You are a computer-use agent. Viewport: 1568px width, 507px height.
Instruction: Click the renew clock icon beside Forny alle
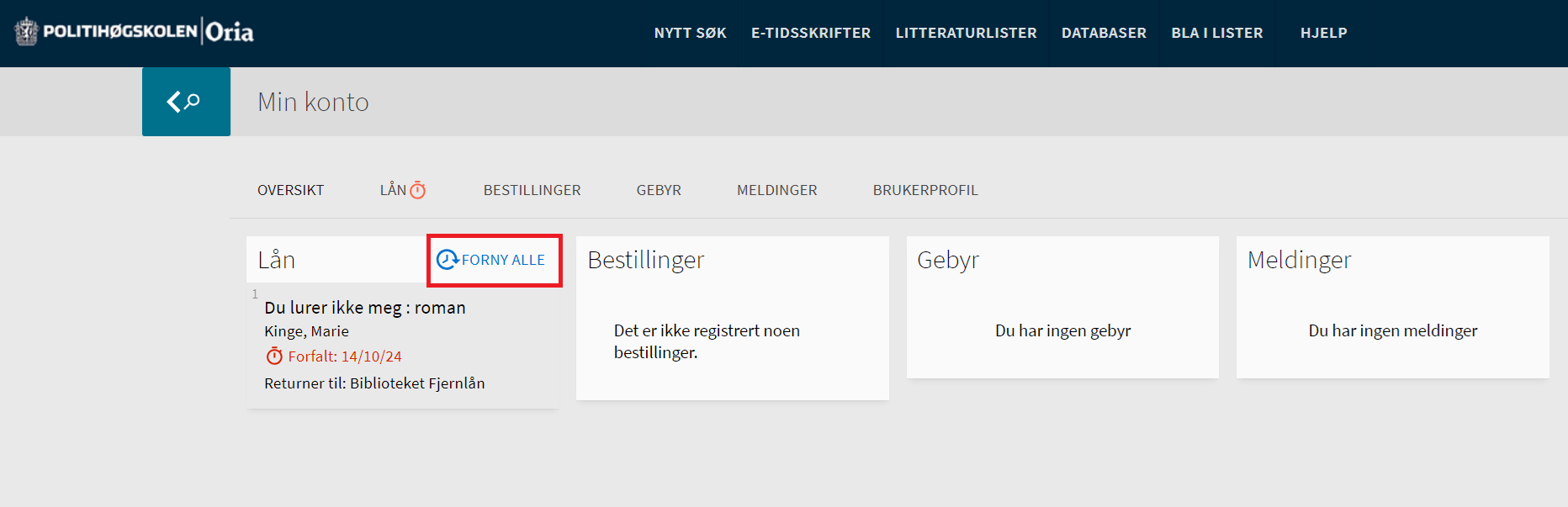click(x=448, y=260)
